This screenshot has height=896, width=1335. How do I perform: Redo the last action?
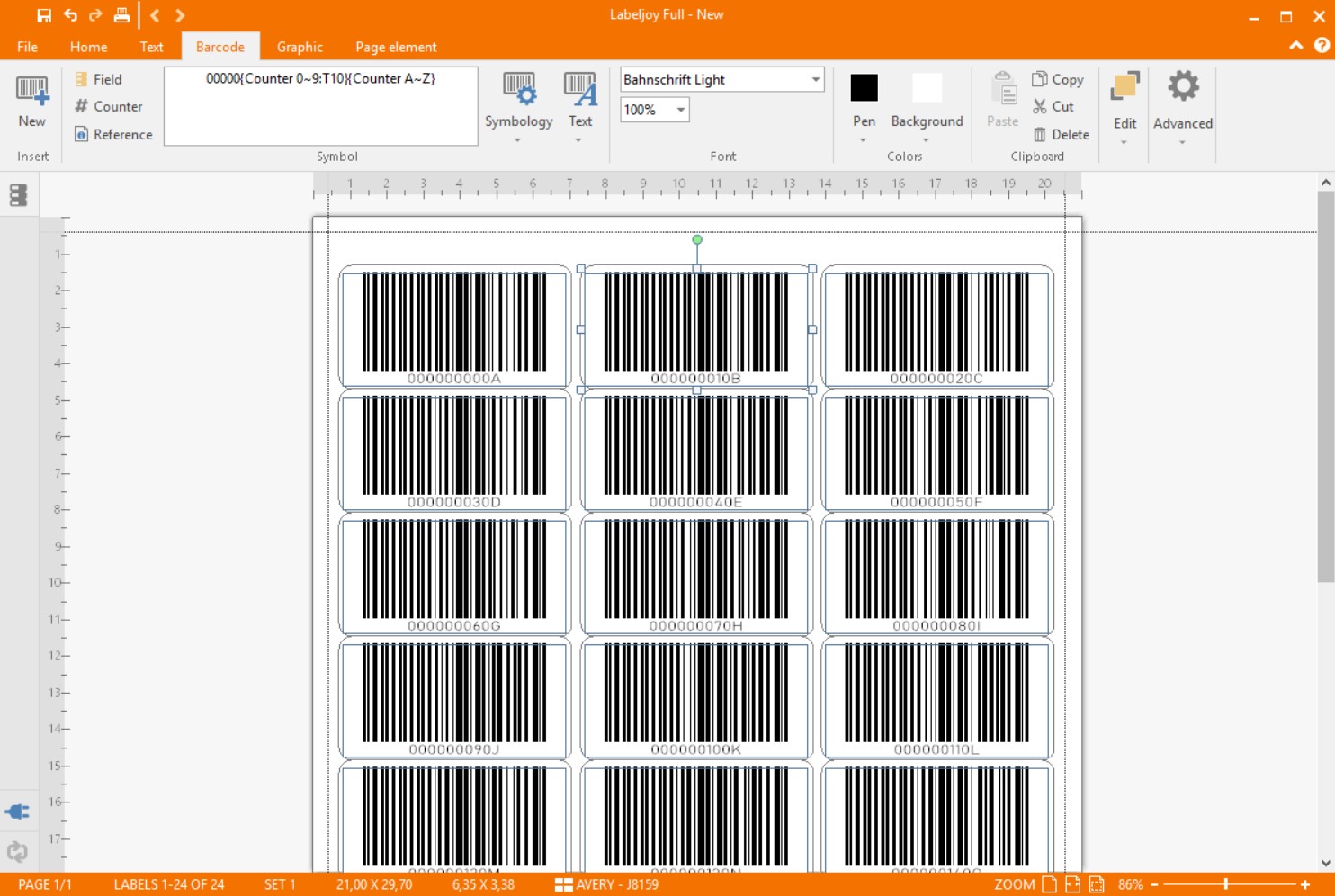[95, 15]
